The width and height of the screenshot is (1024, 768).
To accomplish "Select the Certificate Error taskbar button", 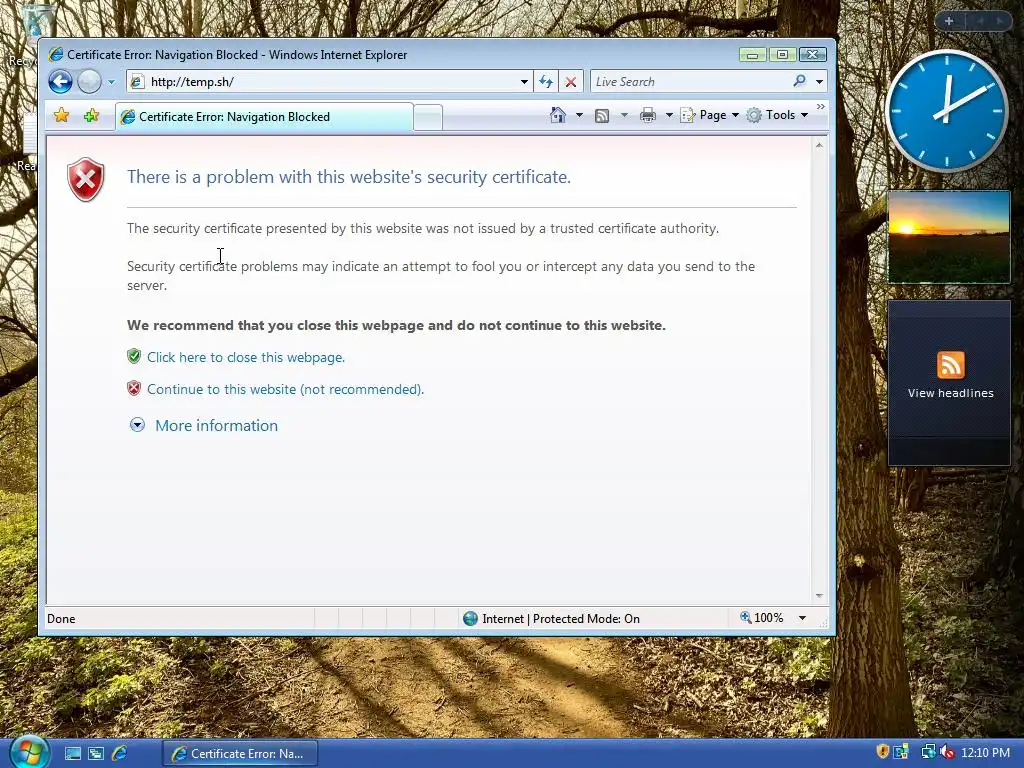I will (240, 753).
